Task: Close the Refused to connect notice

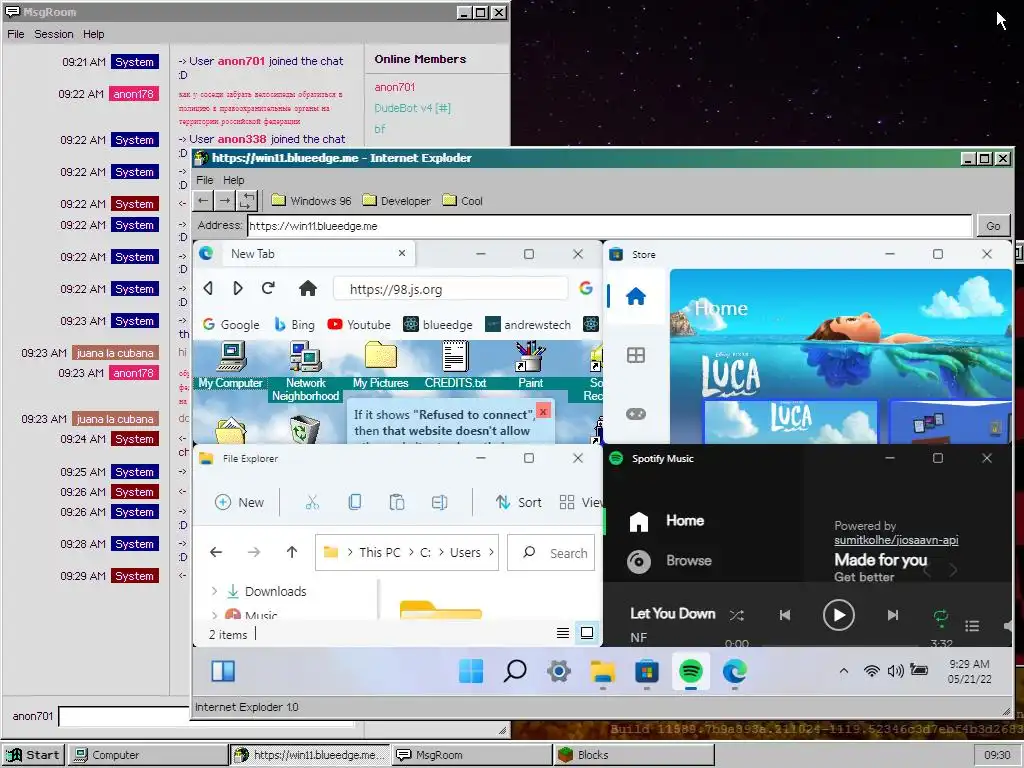Action: (x=543, y=411)
